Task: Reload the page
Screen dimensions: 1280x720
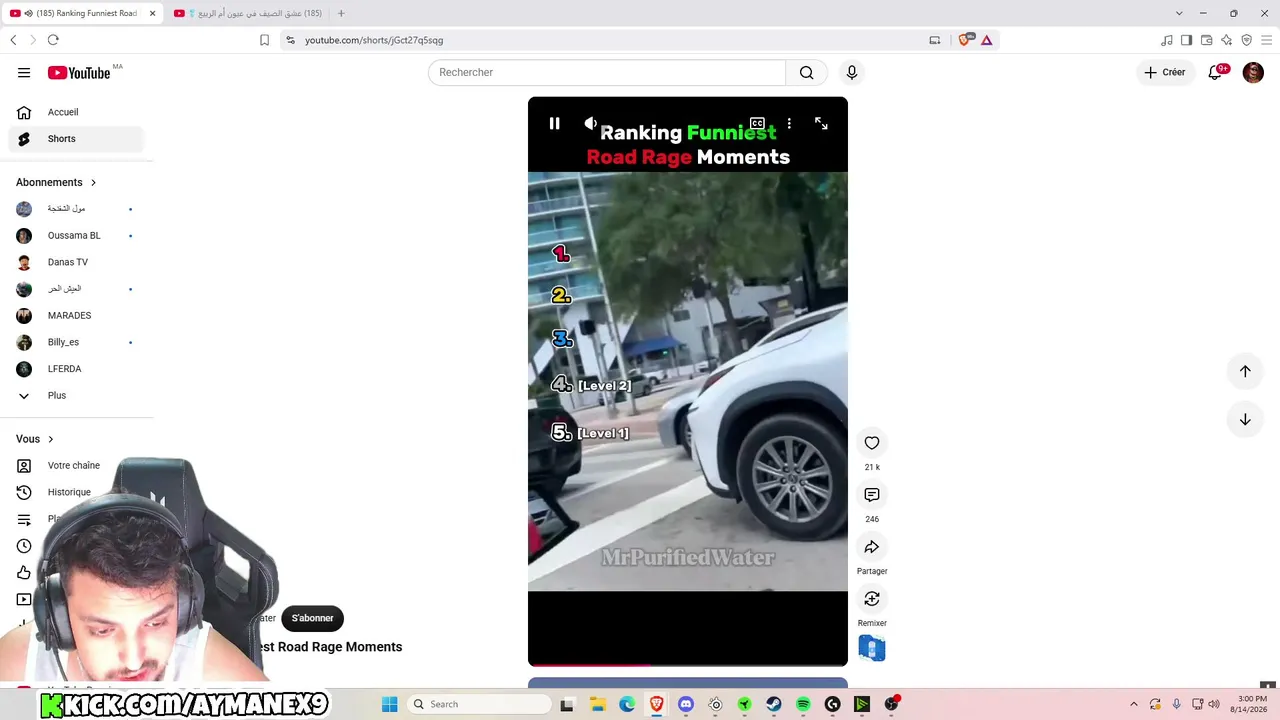Action: (x=53, y=40)
